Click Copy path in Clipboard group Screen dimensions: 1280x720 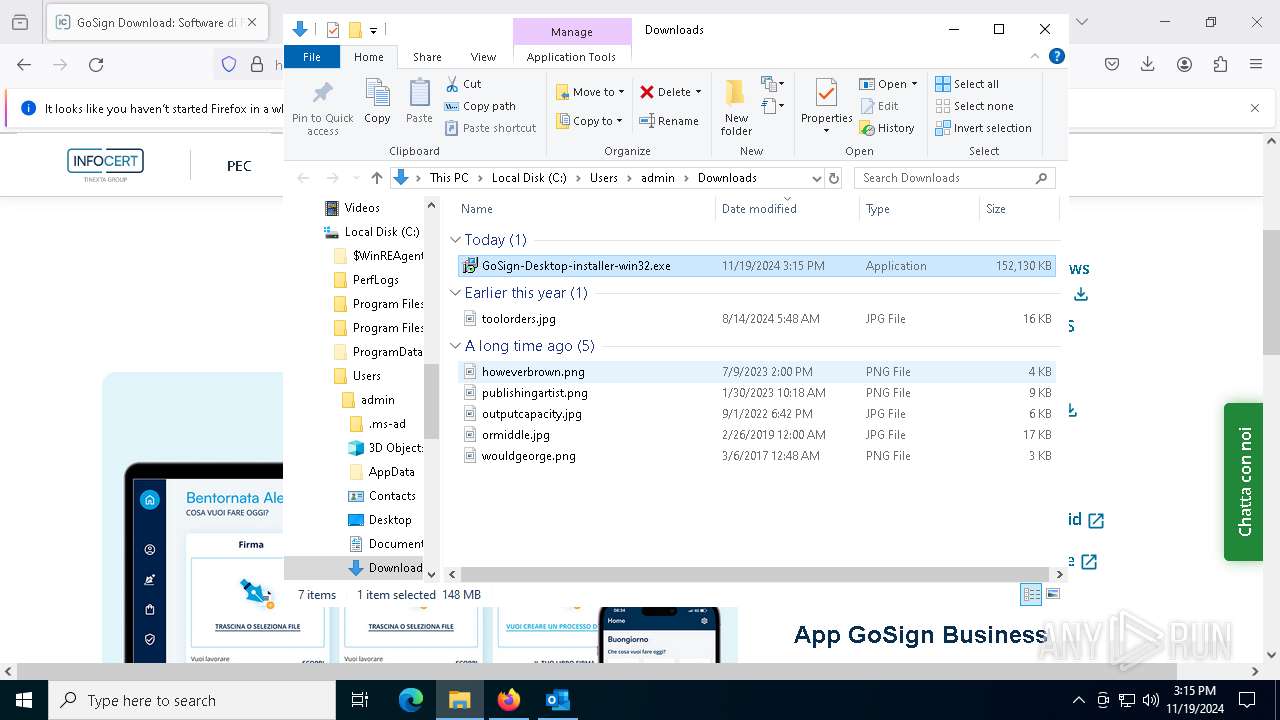[x=480, y=106]
